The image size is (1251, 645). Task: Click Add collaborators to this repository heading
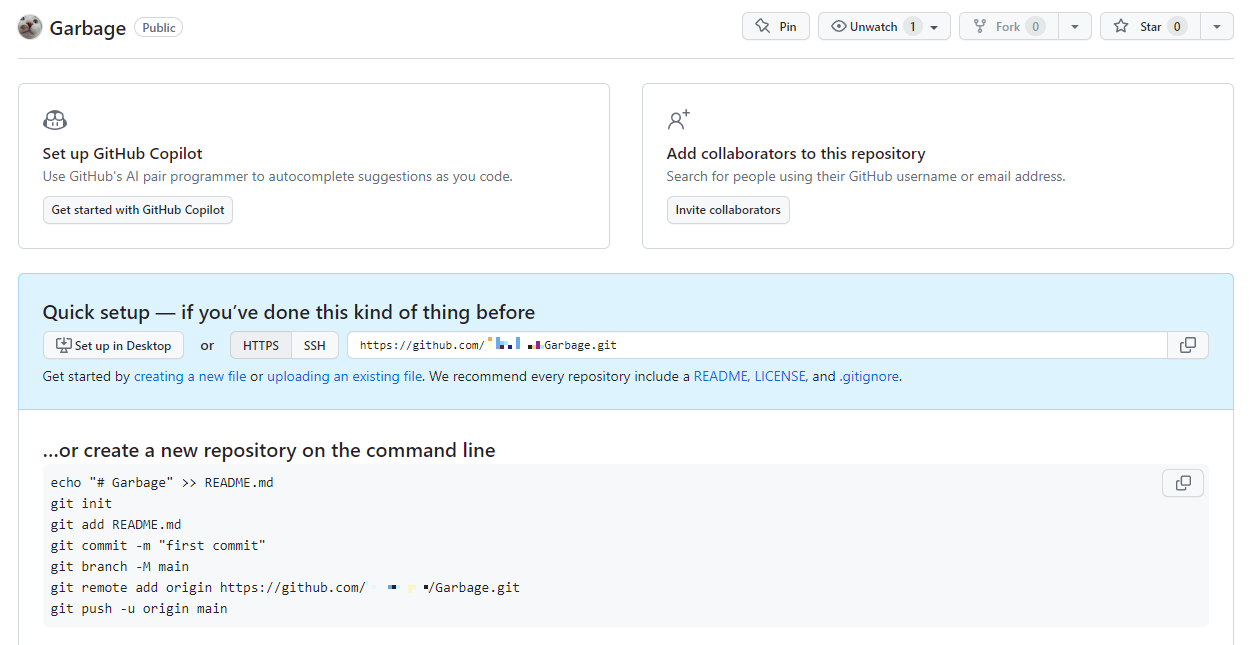pyautogui.click(x=796, y=154)
